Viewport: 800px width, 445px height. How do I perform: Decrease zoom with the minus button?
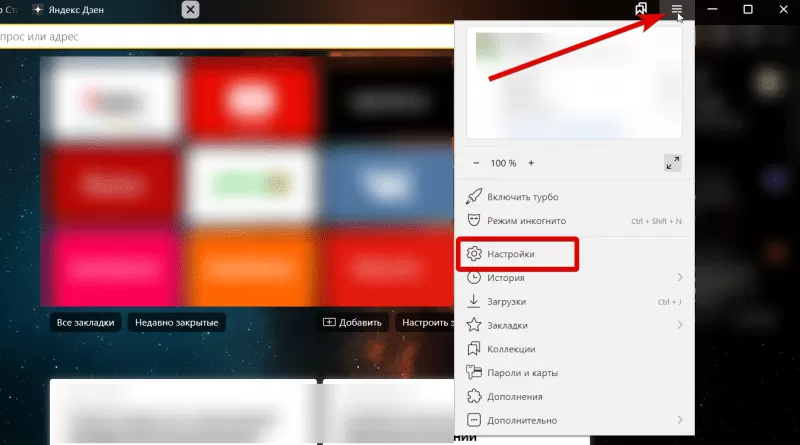(x=476, y=163)
